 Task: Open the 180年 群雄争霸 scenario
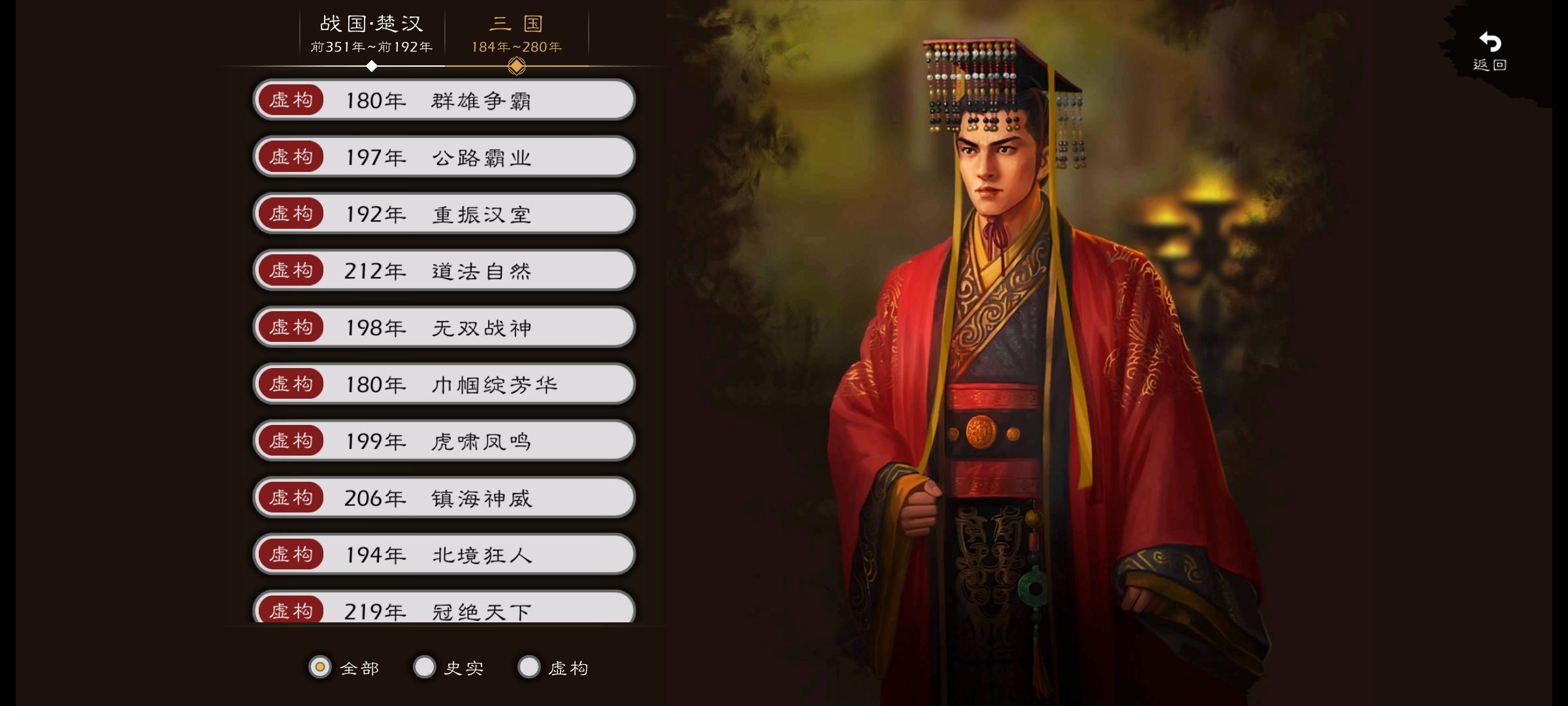coord(444,100)
